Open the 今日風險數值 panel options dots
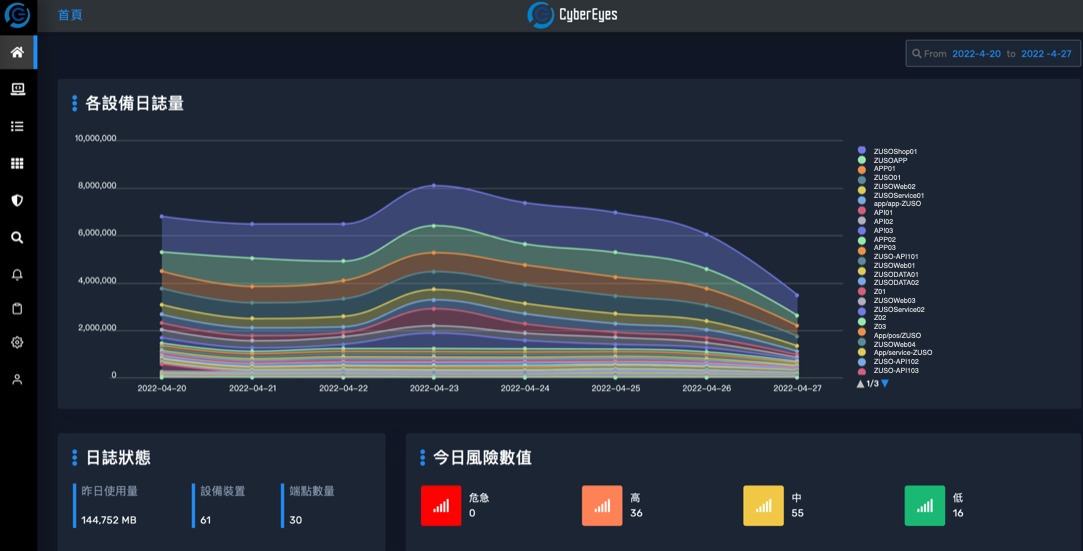This screenshot has width=1083, height=551. [x=422, y=458]
